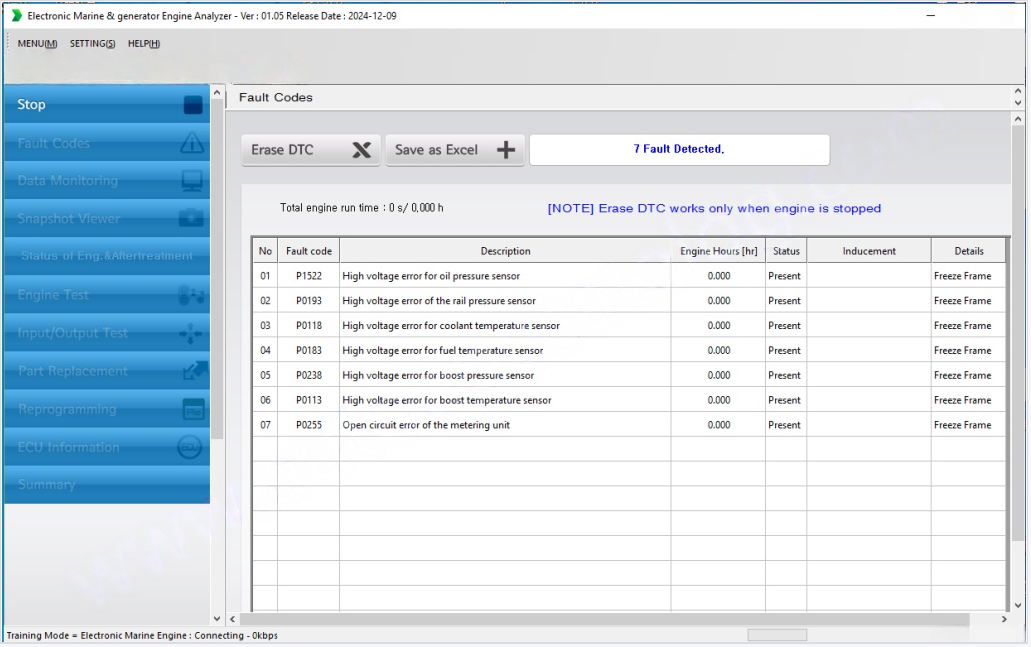This screenshot has height=647, width=1031.
Task: Open the SETTING menu
Action: pos(92,44)
